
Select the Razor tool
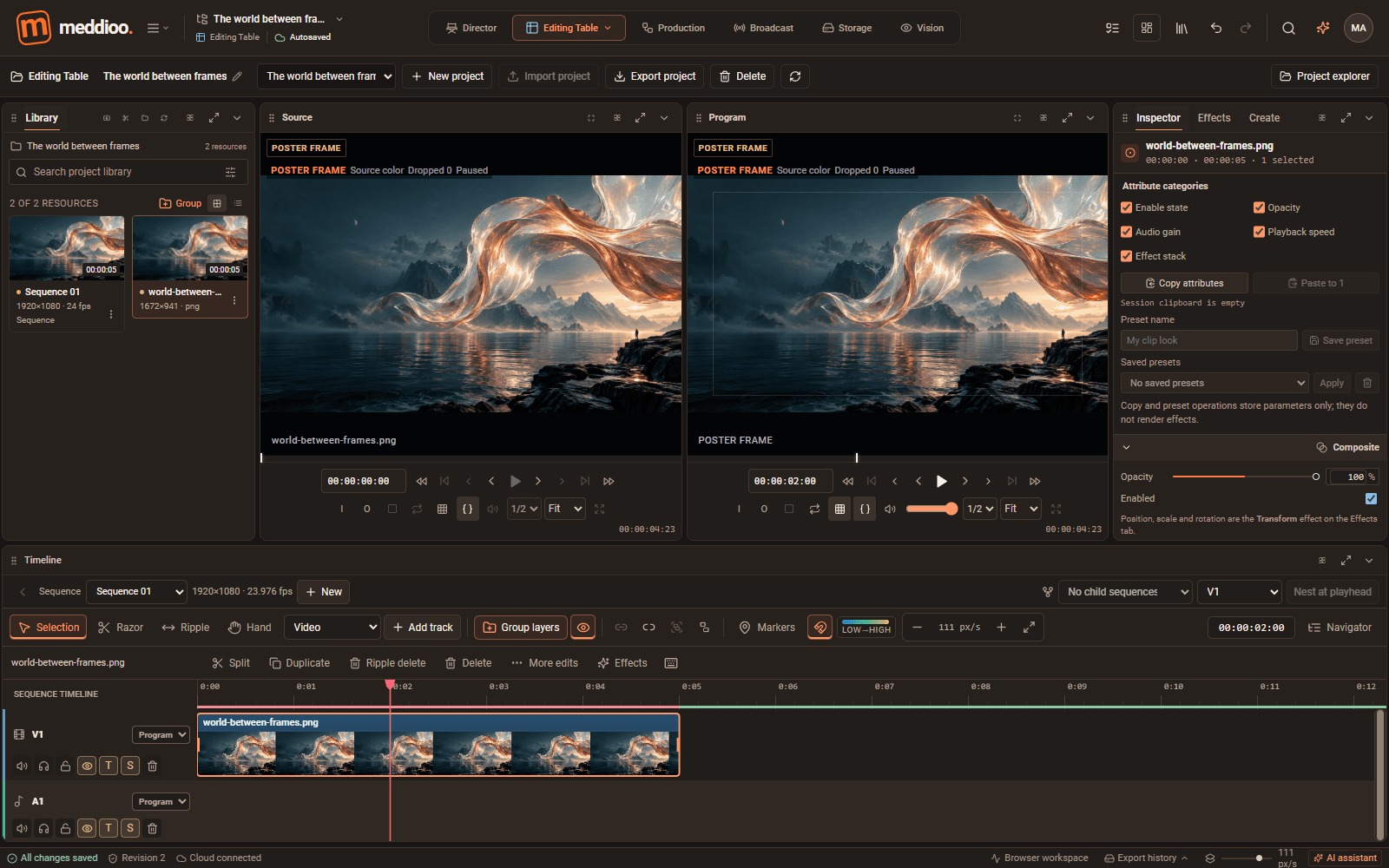tap(121, 627)
